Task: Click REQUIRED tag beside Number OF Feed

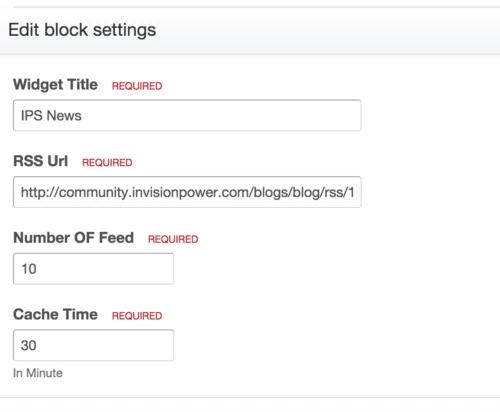Action: click(x=173, y=239)
